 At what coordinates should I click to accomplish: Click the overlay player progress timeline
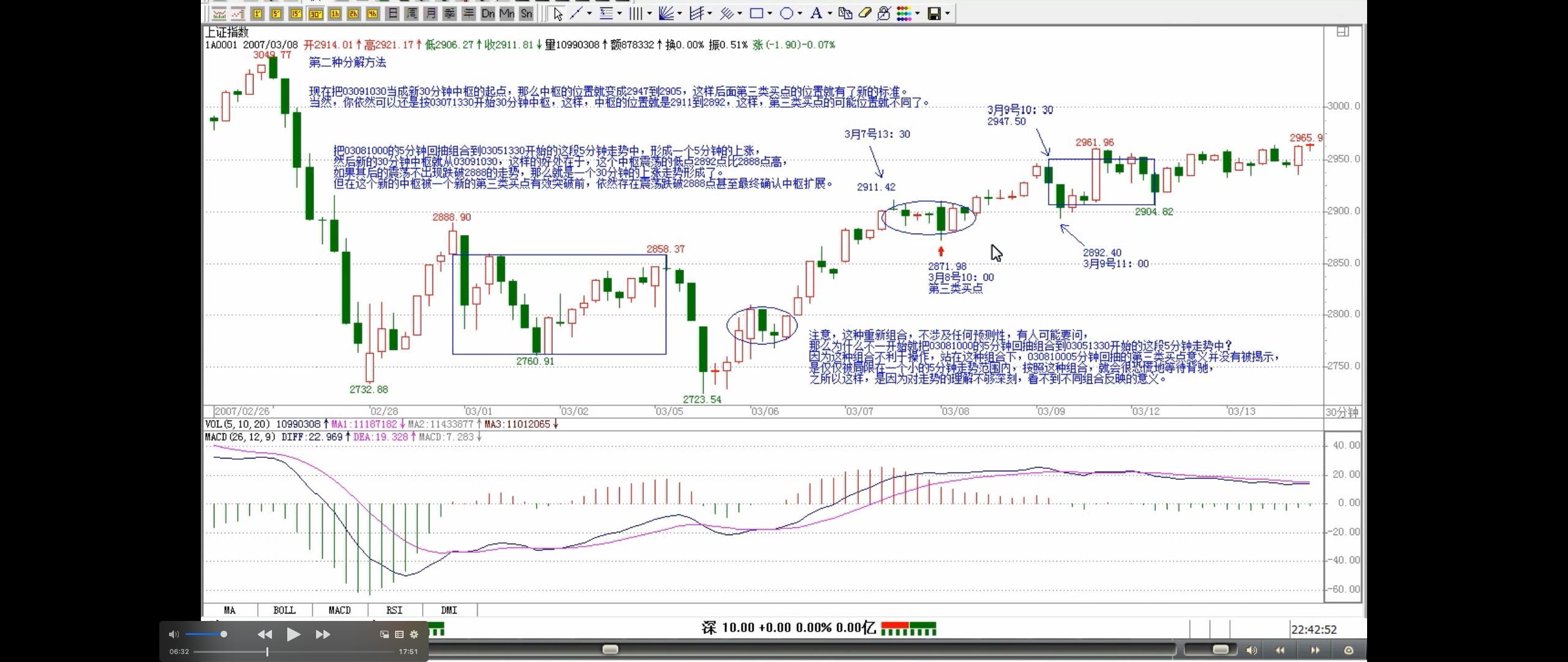click(x=293, y=652)
